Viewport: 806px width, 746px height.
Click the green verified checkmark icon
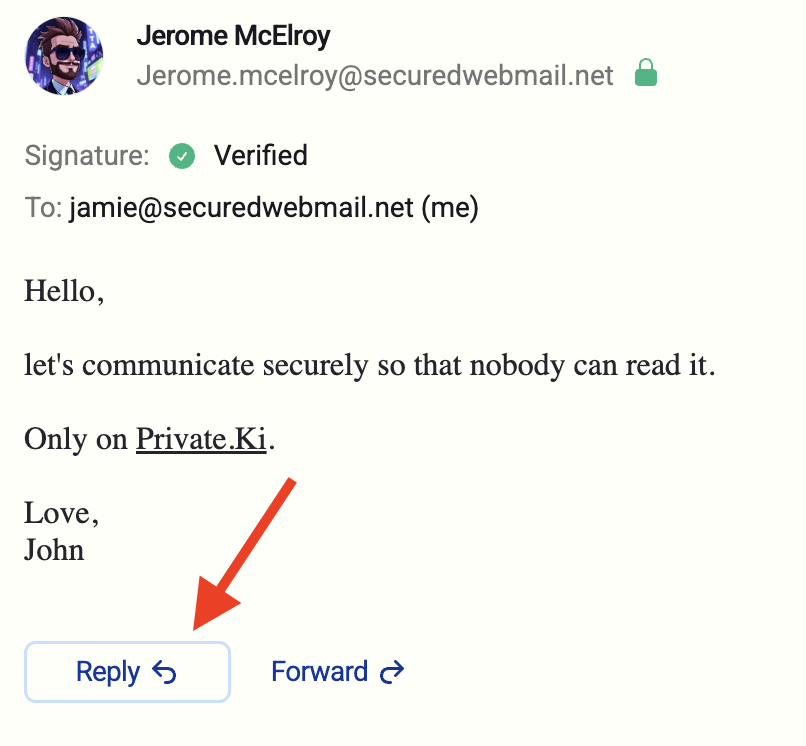point(182,156)
